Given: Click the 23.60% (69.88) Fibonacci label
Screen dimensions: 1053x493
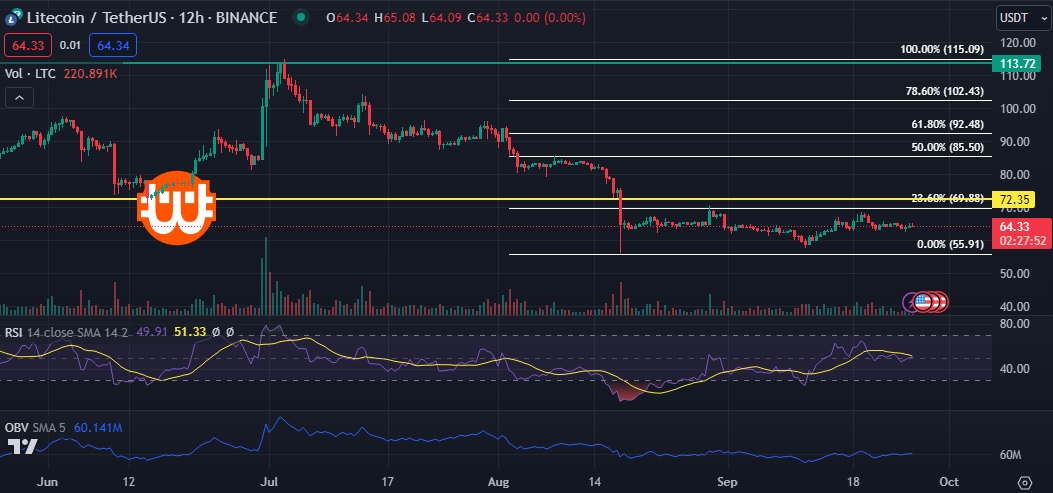Looking at the screenshot, I should (948, 198).
